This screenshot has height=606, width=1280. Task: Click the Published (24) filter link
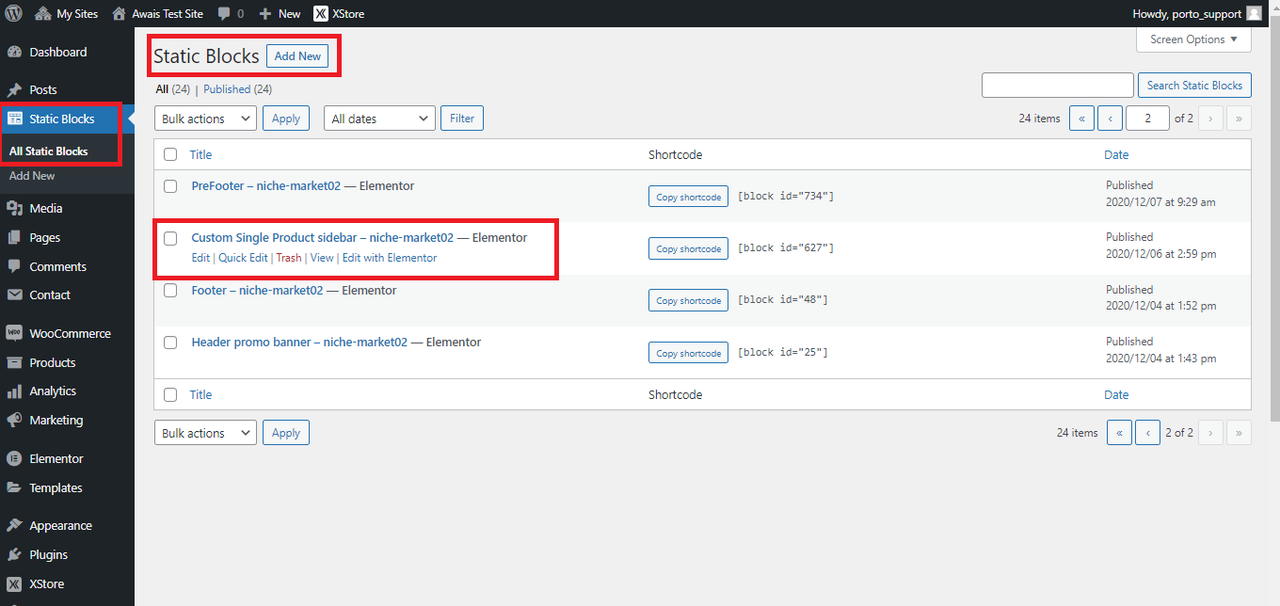[x=238, y=89]
